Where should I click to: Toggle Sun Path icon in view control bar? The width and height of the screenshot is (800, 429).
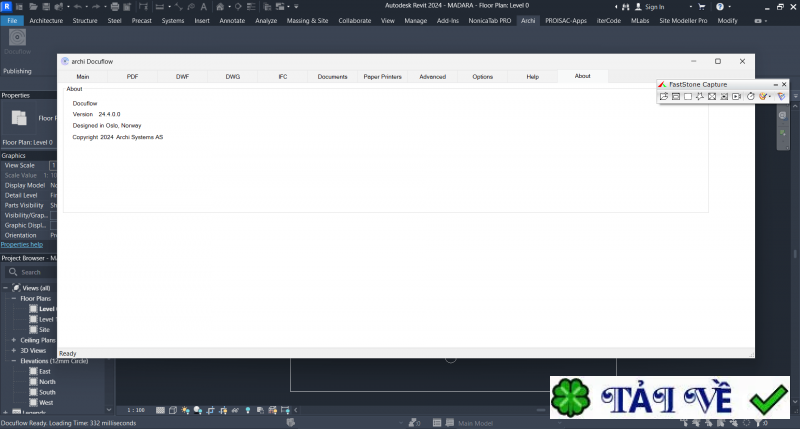tap(185, 410)
